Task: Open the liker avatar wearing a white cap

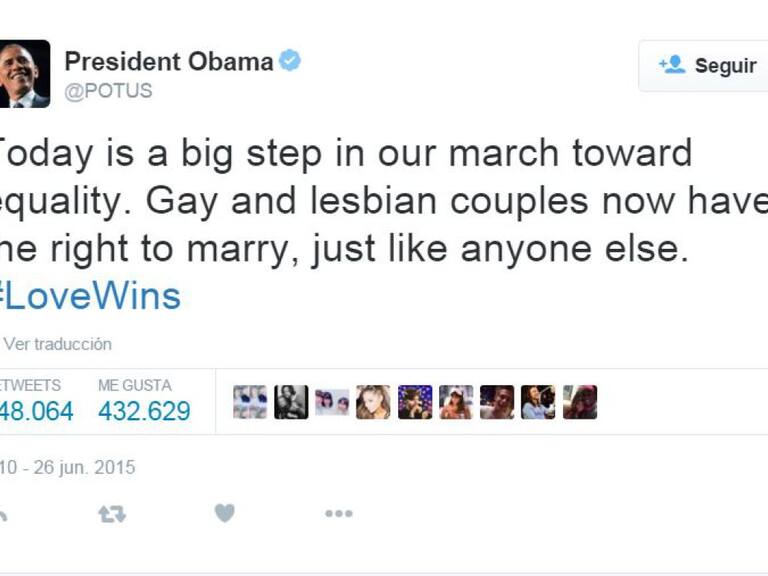Action: coord(456,402)
